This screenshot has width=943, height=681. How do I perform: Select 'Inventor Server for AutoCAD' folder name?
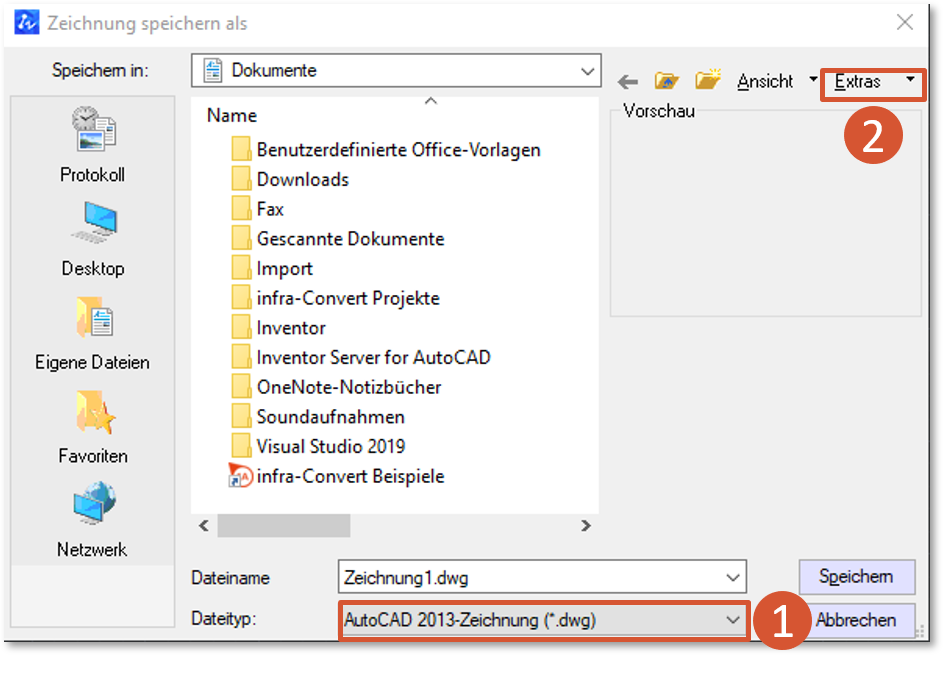[x=373, y=357]
